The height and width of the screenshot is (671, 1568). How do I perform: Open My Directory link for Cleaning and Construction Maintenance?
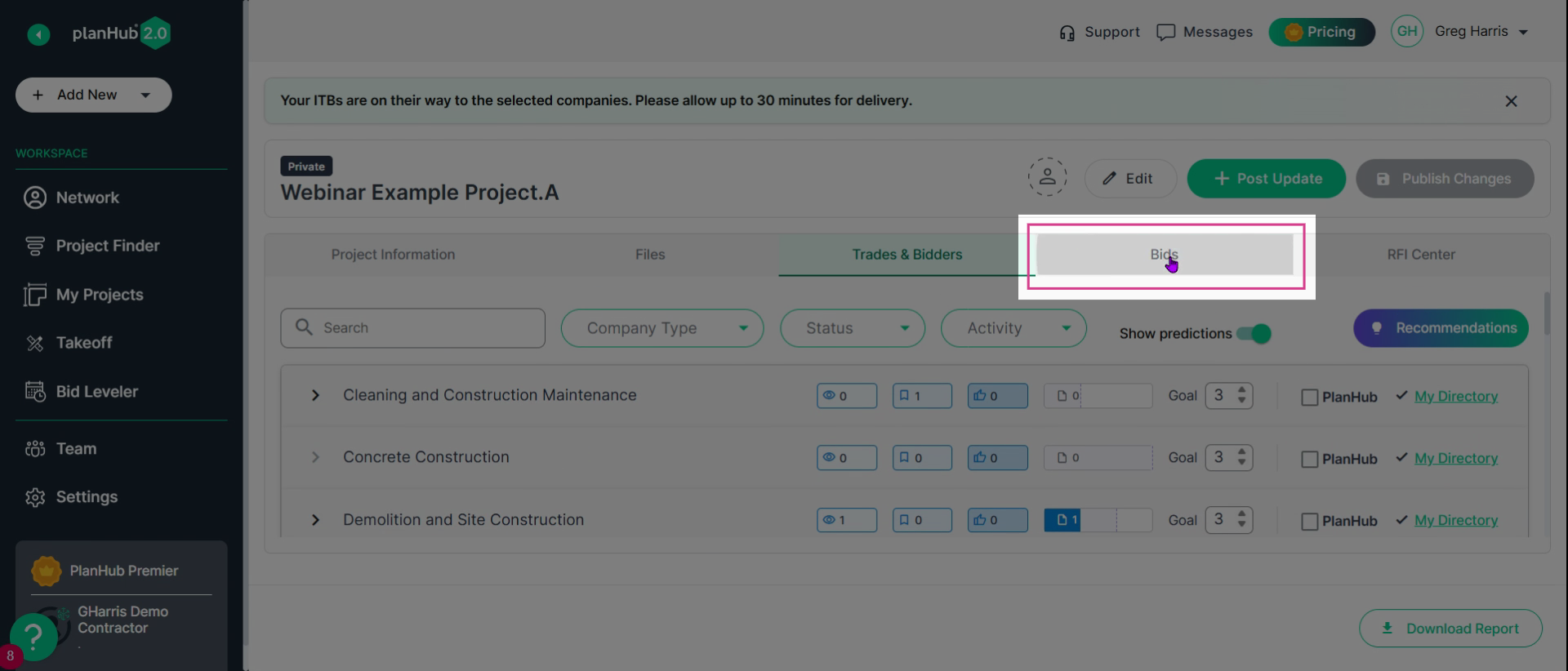(x=1456, y=397)
